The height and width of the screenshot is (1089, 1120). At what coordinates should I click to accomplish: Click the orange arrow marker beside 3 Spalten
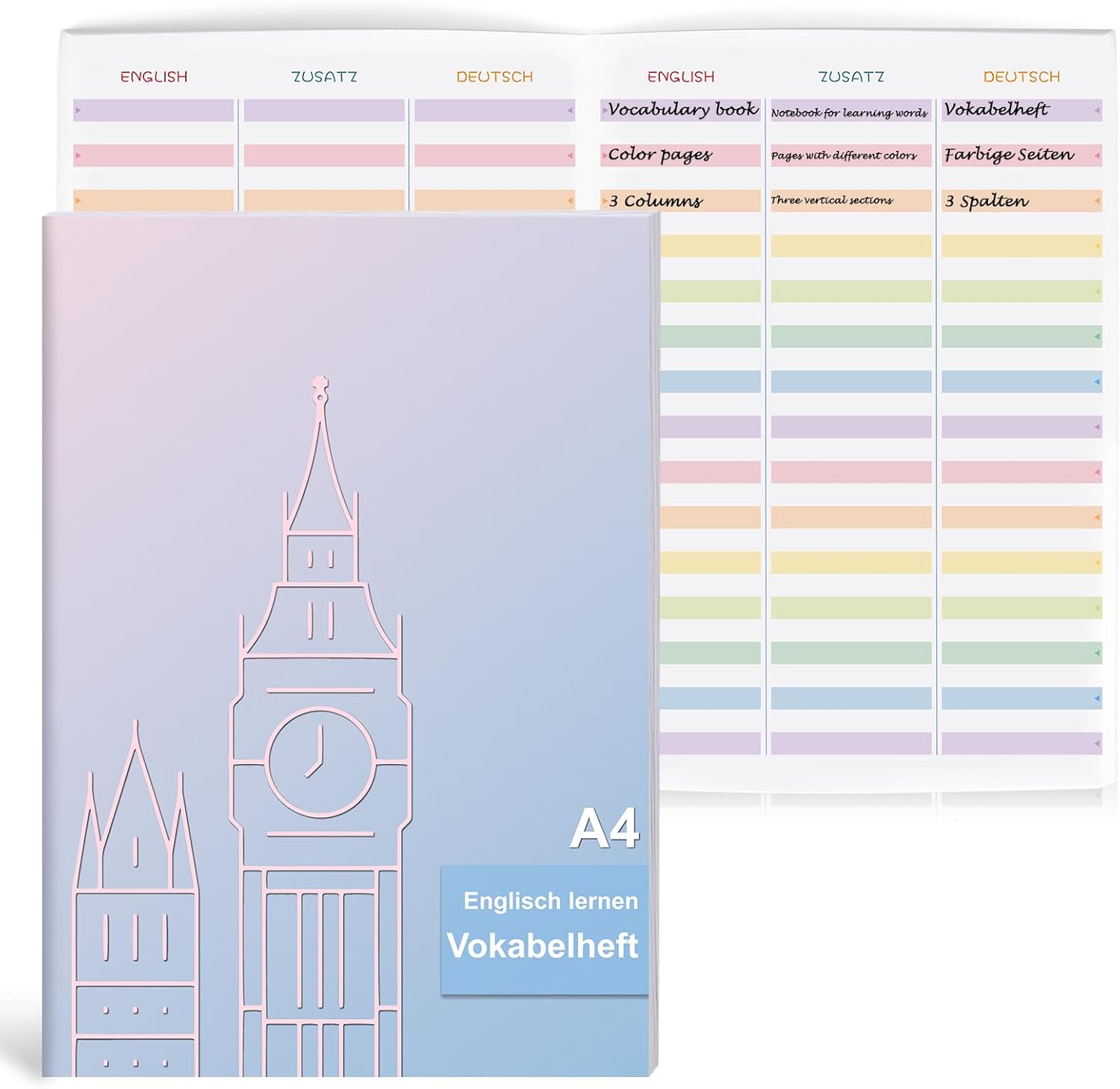1096,201
